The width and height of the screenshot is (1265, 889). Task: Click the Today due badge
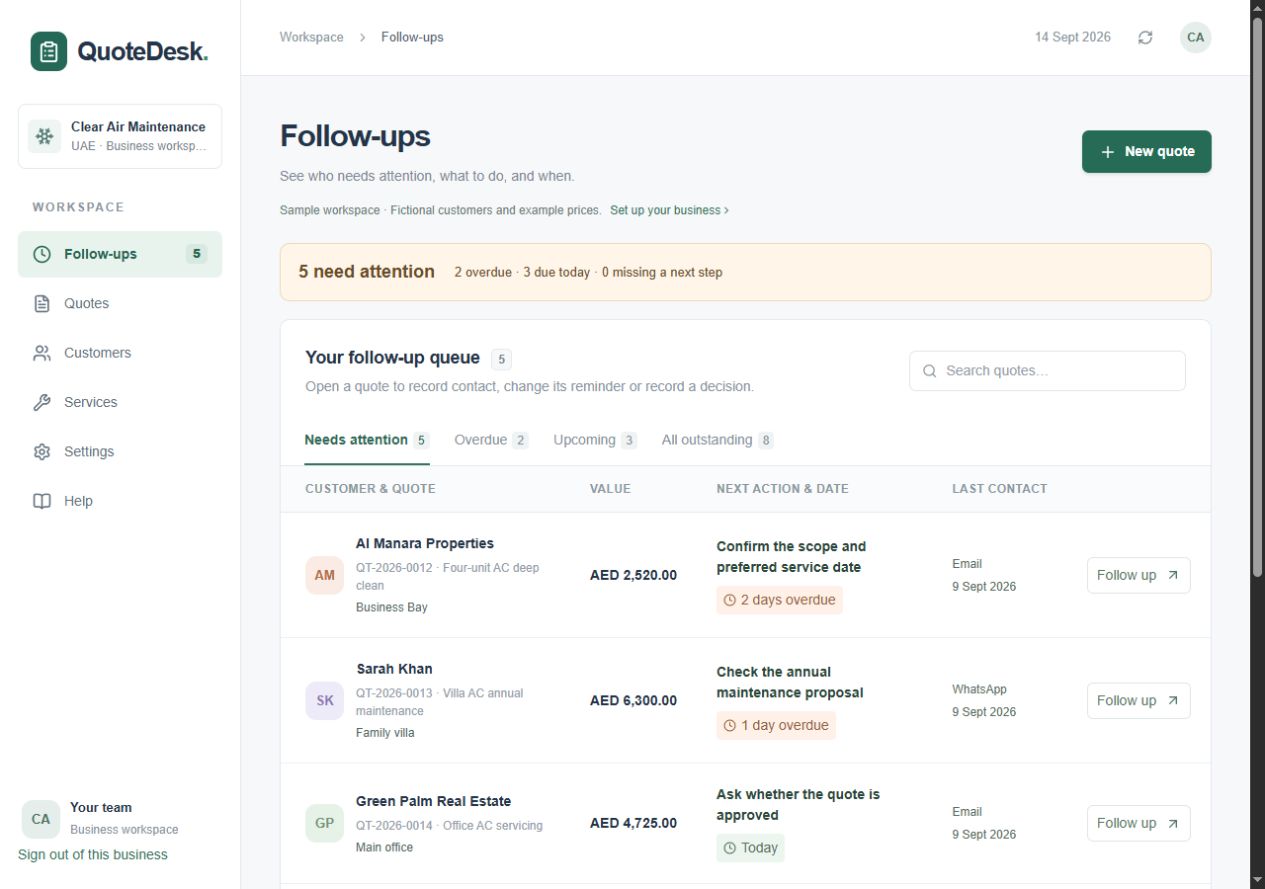click(x=750, y=848)
